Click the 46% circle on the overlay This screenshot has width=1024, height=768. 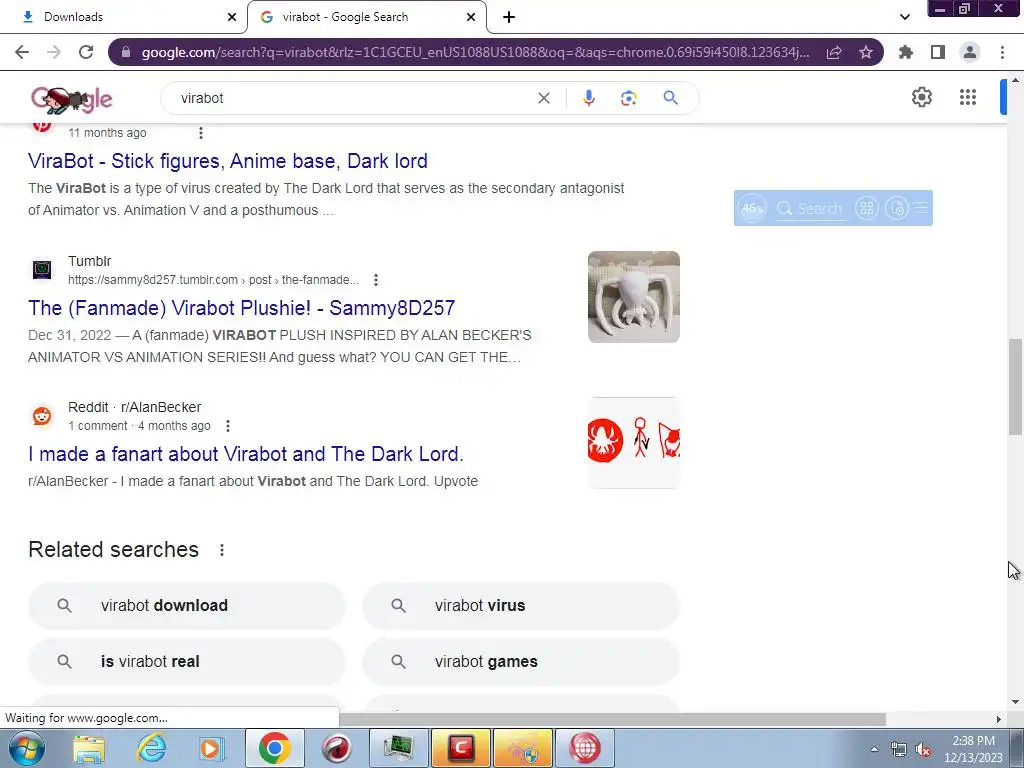point(752,208)
